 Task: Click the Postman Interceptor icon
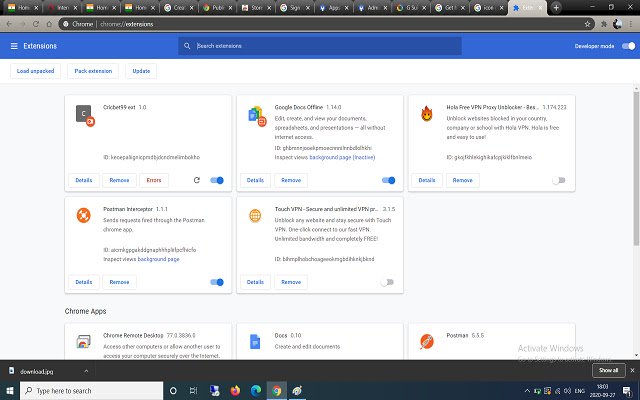(x=84, y=215)
